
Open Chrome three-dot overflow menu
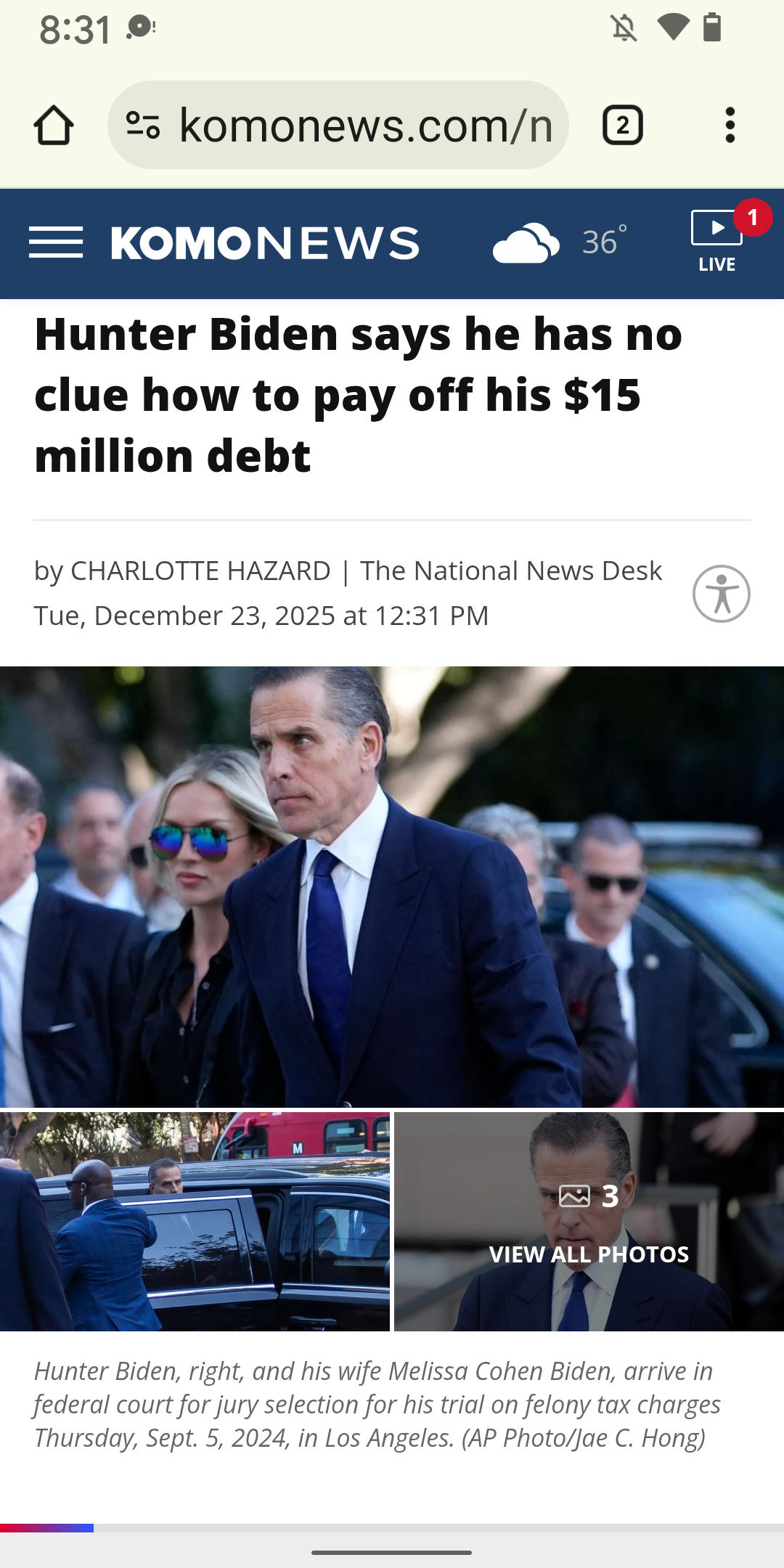click(730, 125)
